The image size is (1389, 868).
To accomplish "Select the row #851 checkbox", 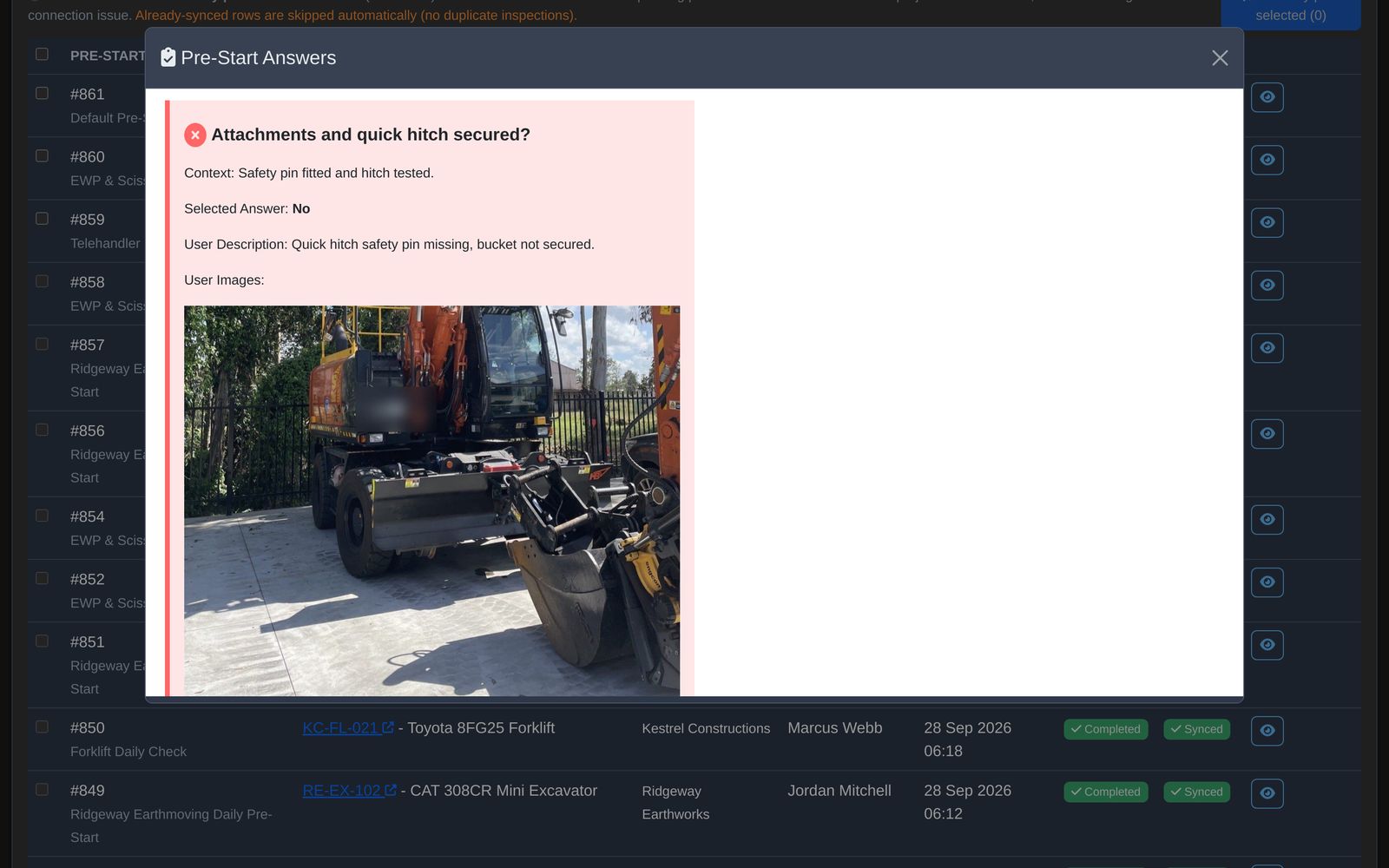I will tap(42, 641).
